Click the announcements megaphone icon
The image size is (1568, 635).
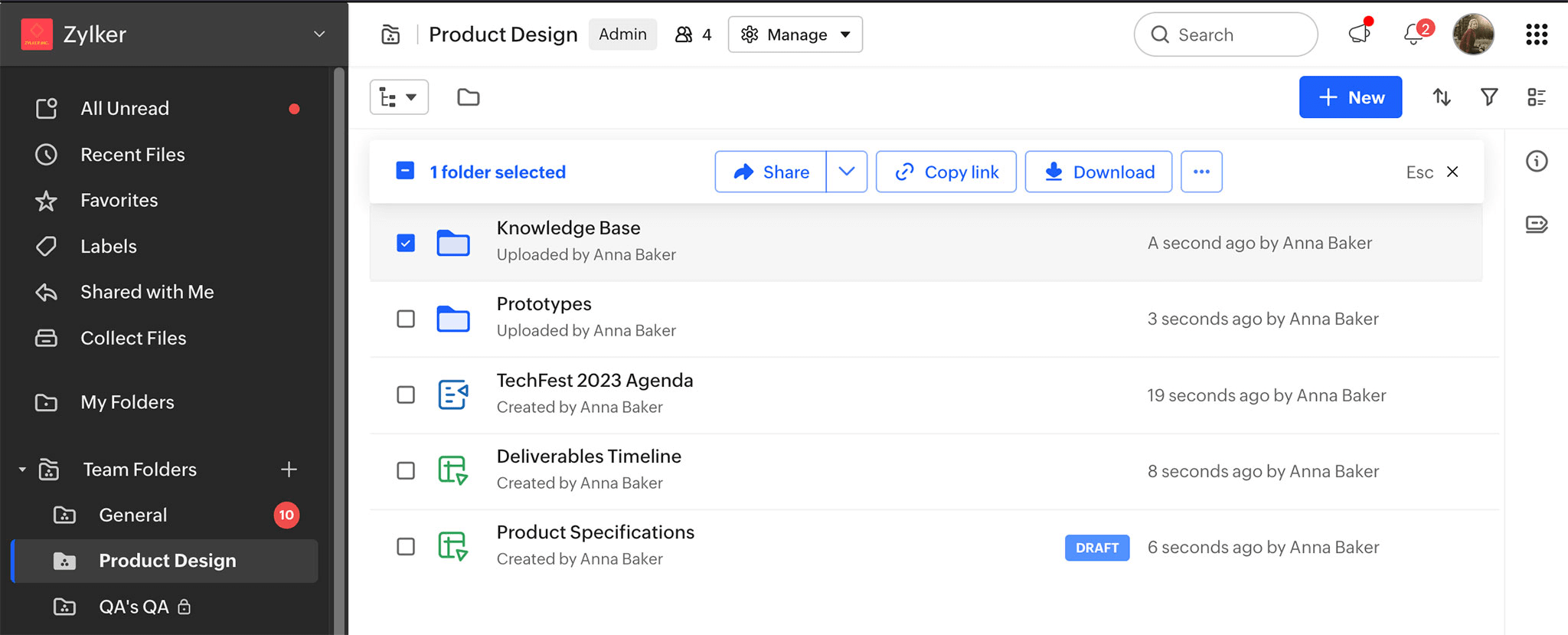[1359, 34]
